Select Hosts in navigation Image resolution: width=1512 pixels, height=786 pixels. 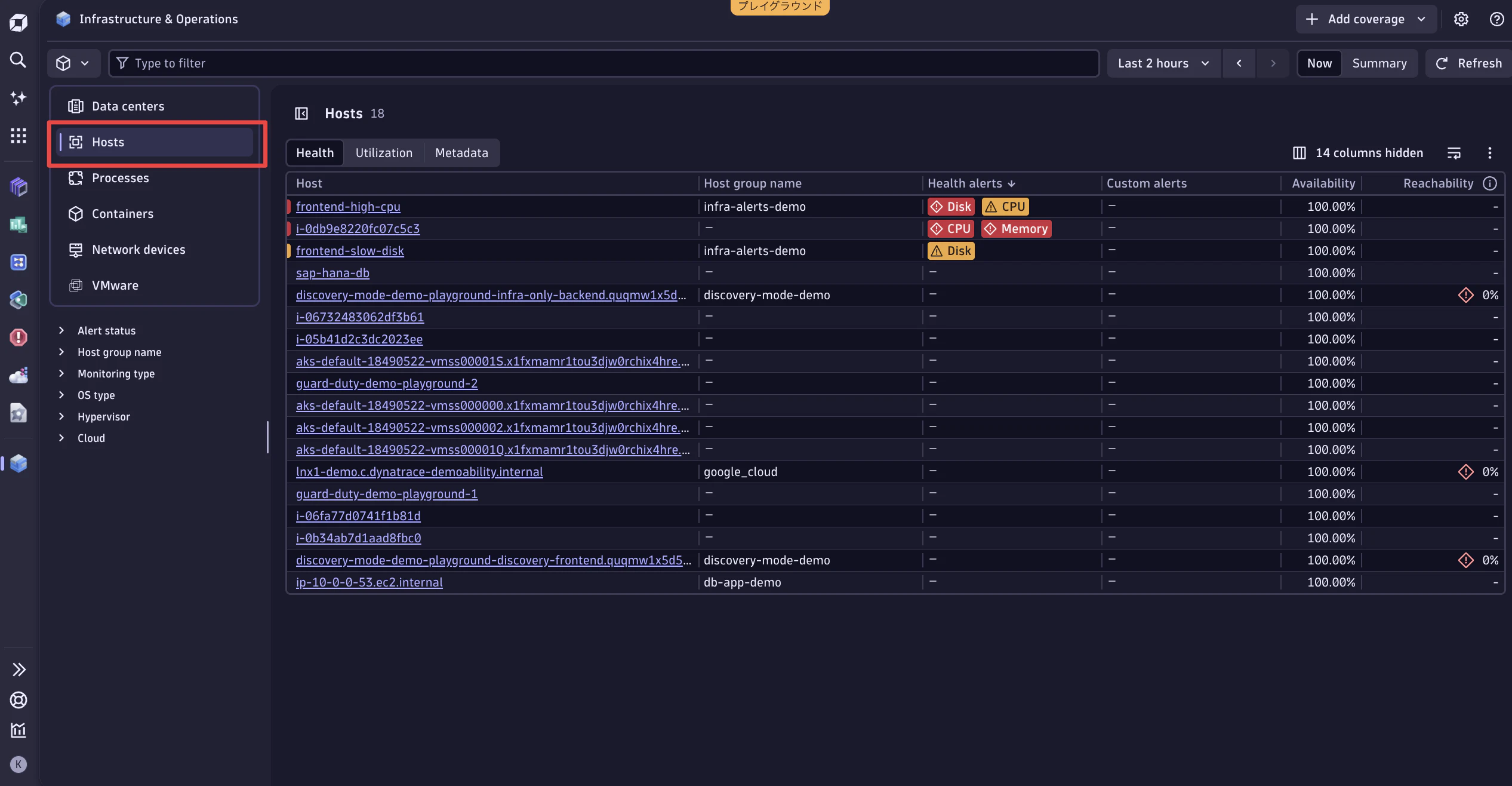[155, 142]
